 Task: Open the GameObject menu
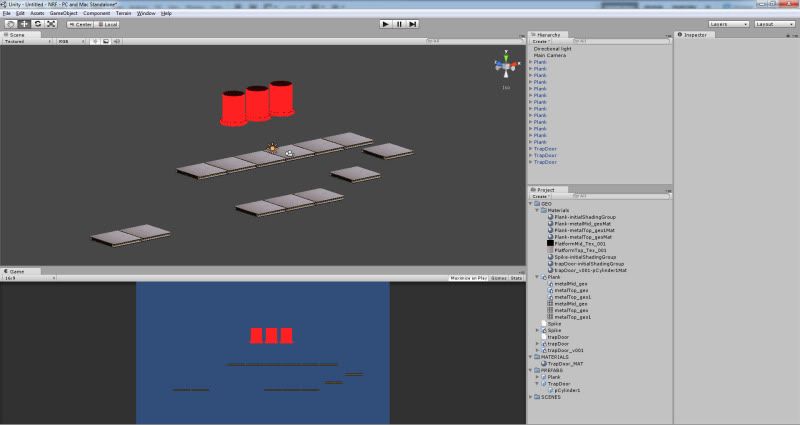63,13
